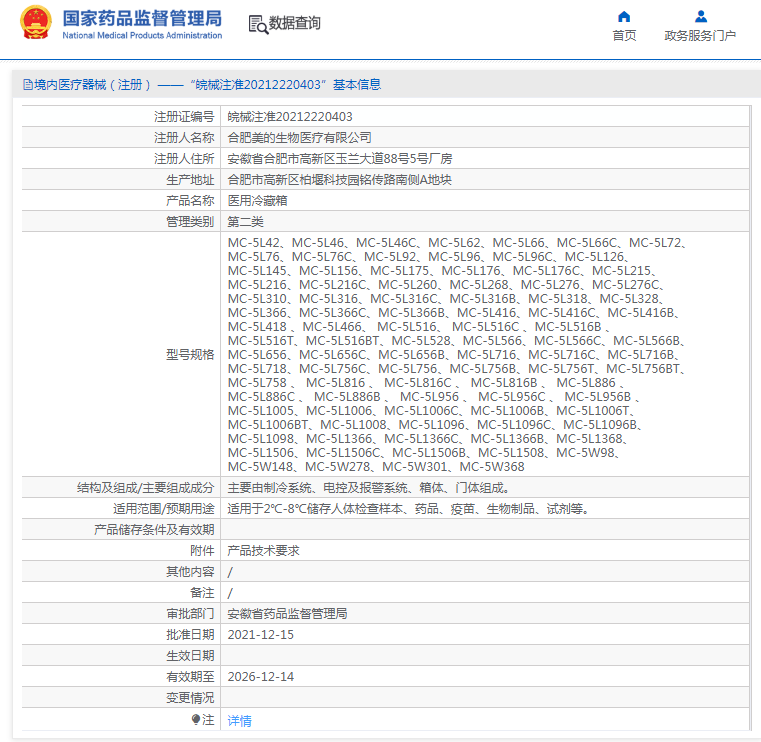Click the document icon before 境内医疗器械

coord(28,85)
